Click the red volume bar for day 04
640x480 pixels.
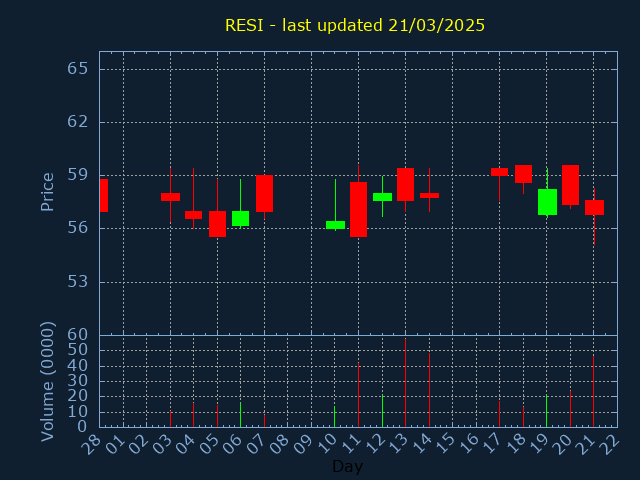click(x=193, y=415)
